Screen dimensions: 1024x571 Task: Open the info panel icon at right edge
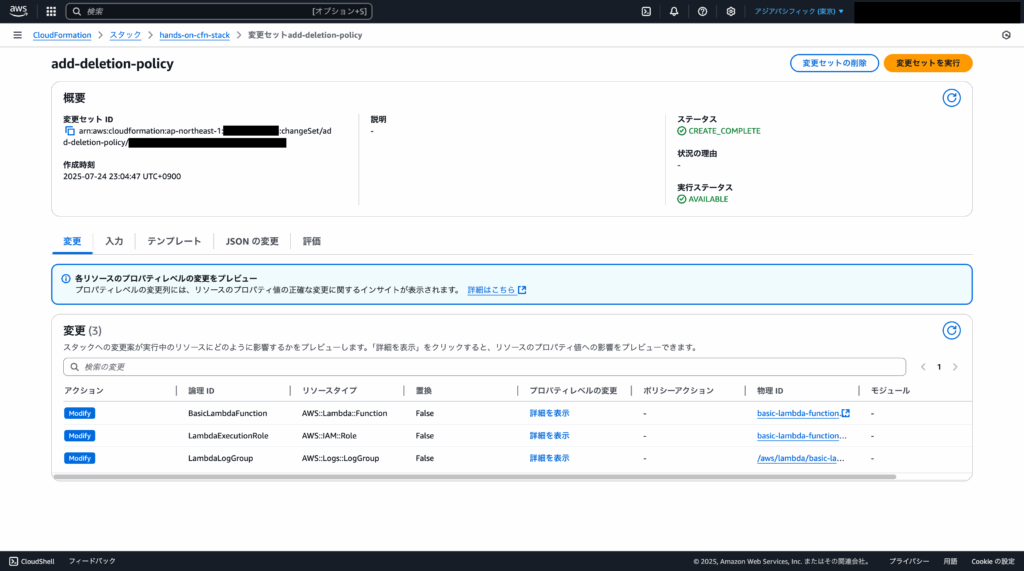coord(1006,35)
